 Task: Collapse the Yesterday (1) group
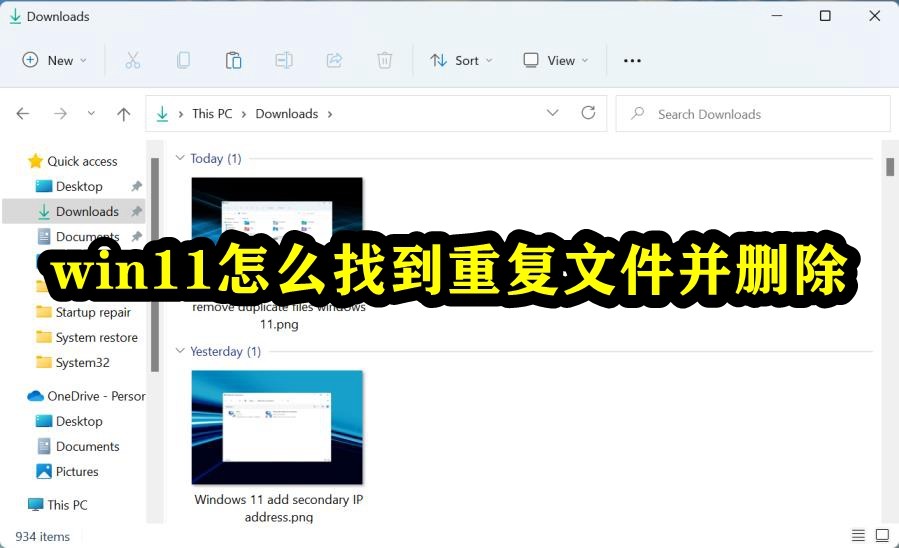(180, 351)
